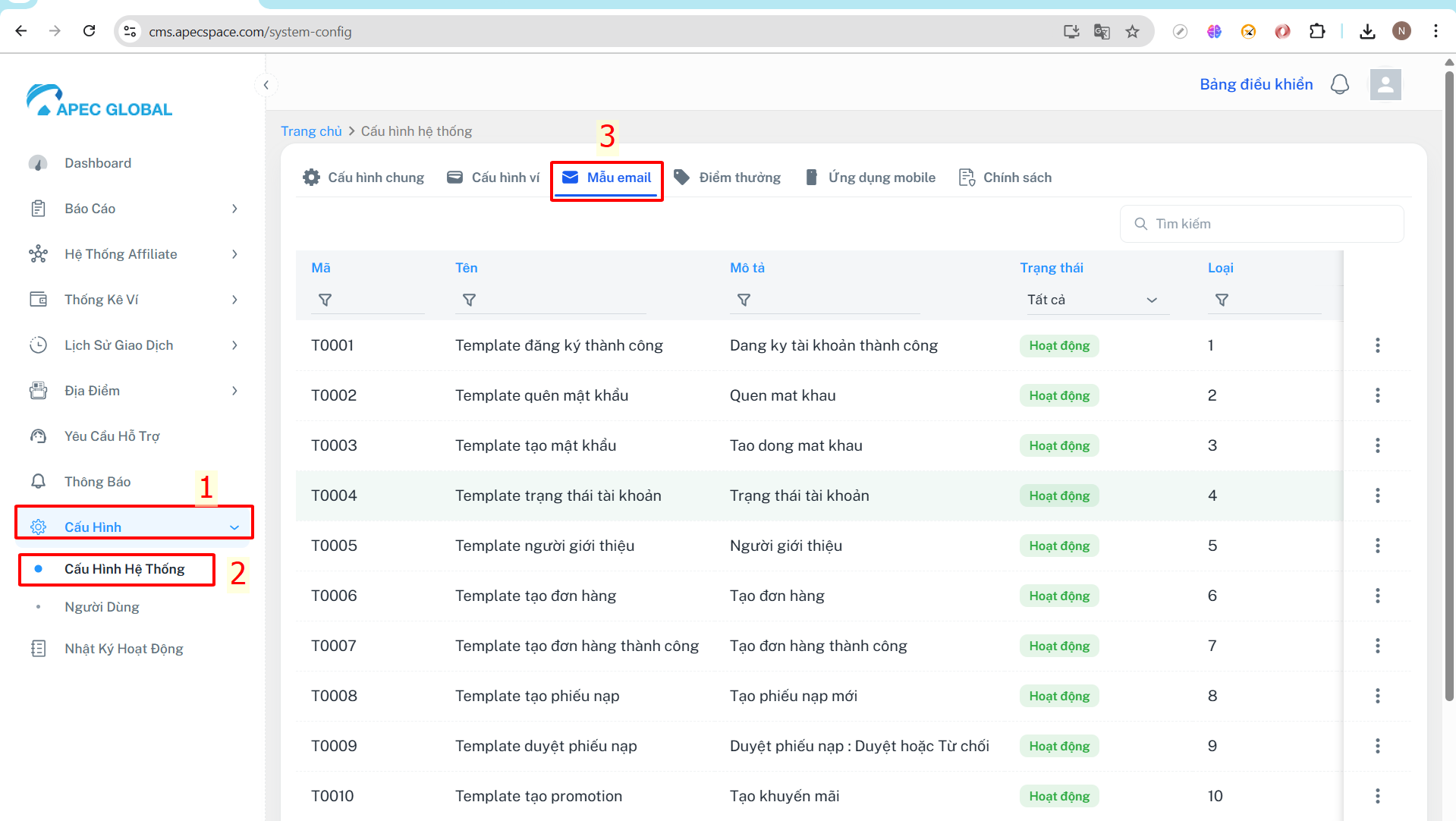Collapse the sidebar with arrow toggle
Image resolution: width=1456 pixels, height=821 pixels.
coord(266,85)
